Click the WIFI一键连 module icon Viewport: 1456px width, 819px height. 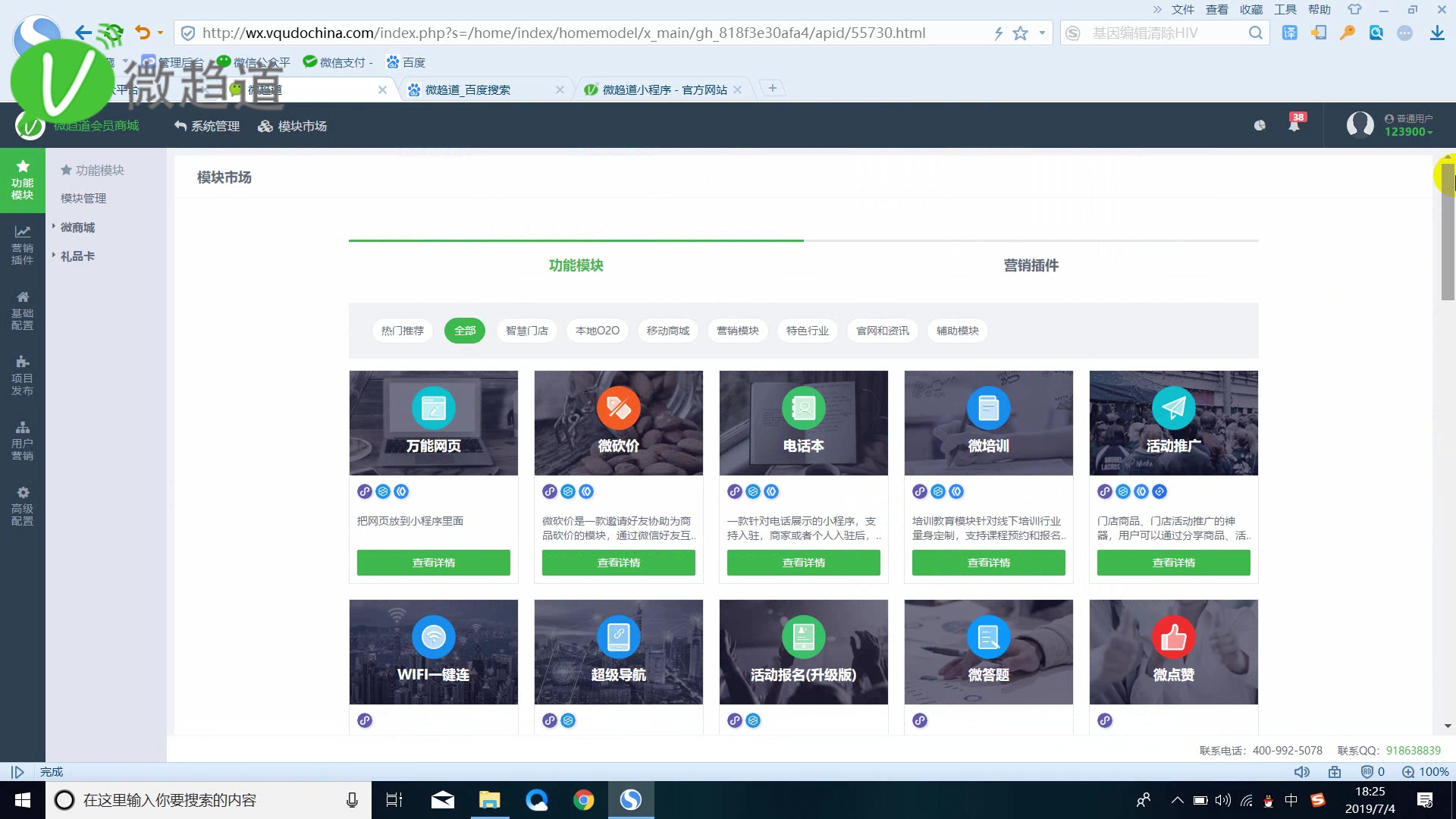434,637
